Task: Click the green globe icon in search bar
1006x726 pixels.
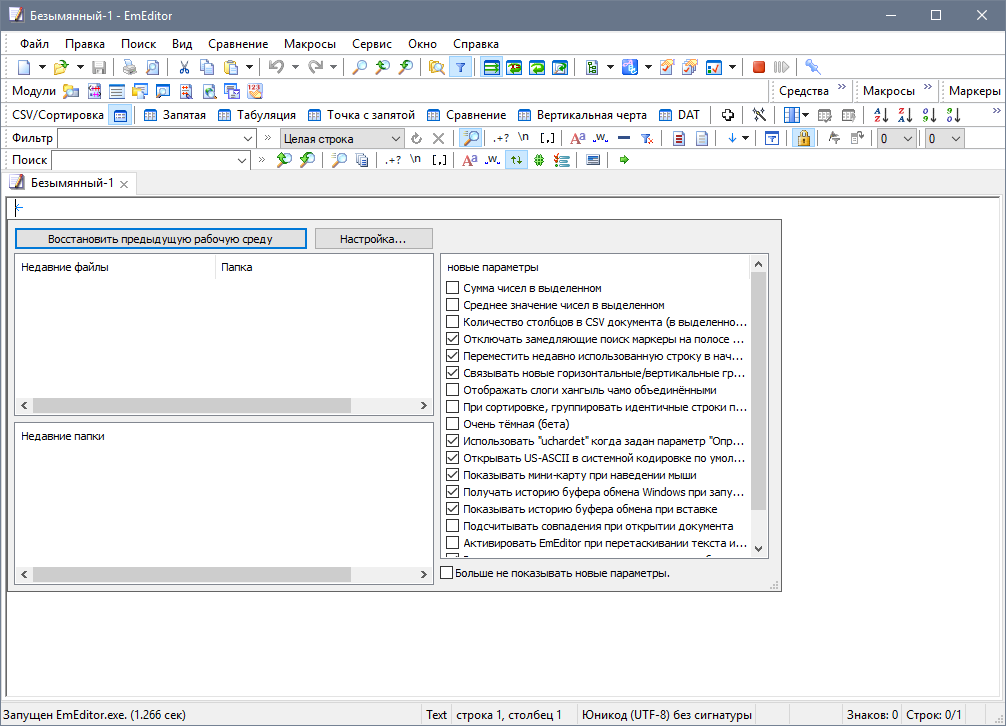Action: pyautogui.click(x=539, y=160)
